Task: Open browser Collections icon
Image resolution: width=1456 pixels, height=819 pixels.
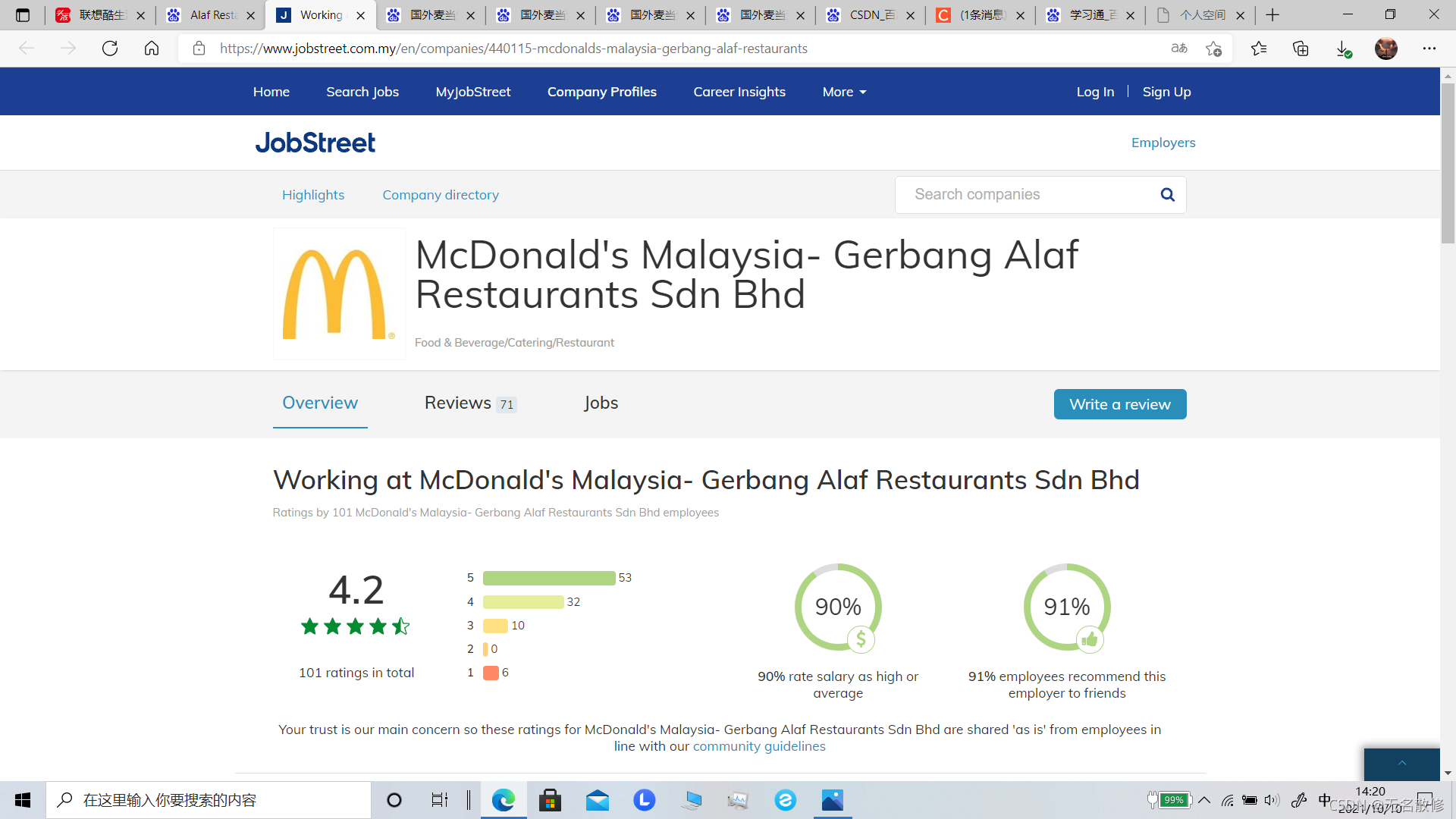Action: click(1301, 49)
